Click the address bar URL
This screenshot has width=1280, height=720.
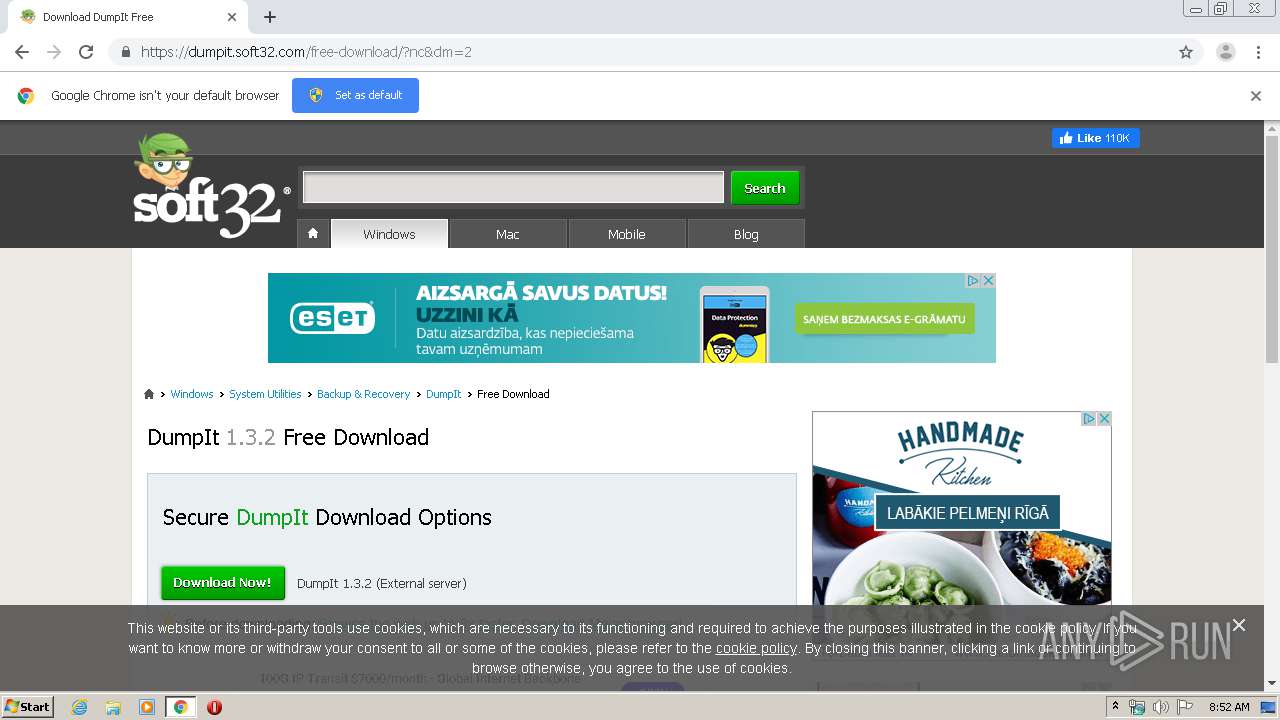point(306,52)
